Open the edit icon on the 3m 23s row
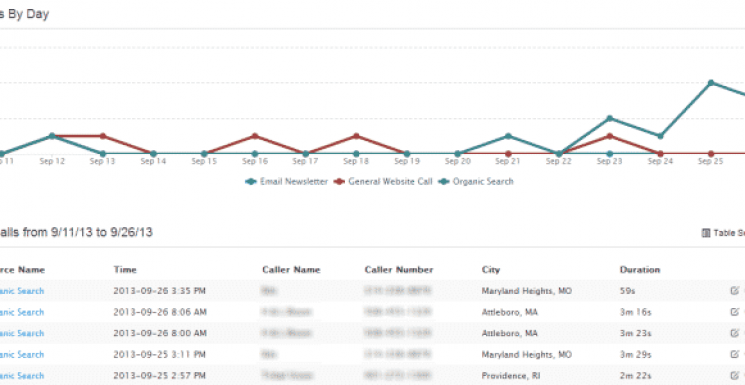745x385 pixels. tap(735, 333)
